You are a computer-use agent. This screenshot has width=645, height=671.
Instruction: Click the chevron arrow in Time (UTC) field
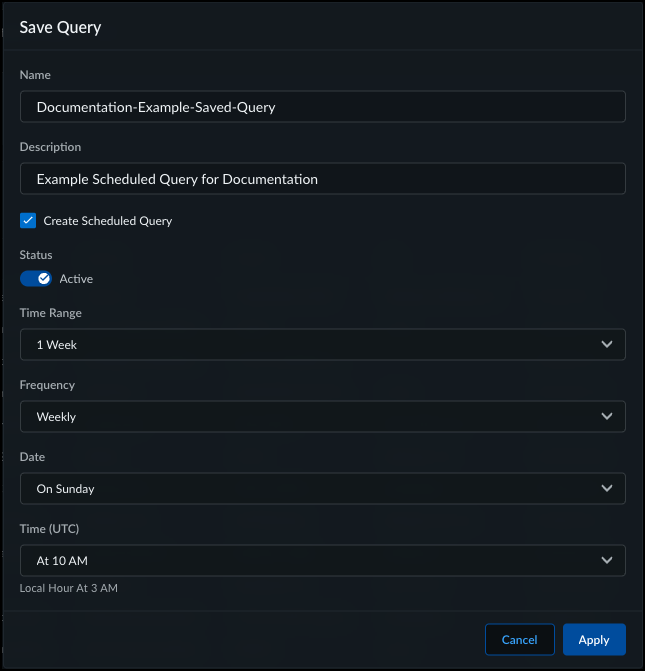607,561
